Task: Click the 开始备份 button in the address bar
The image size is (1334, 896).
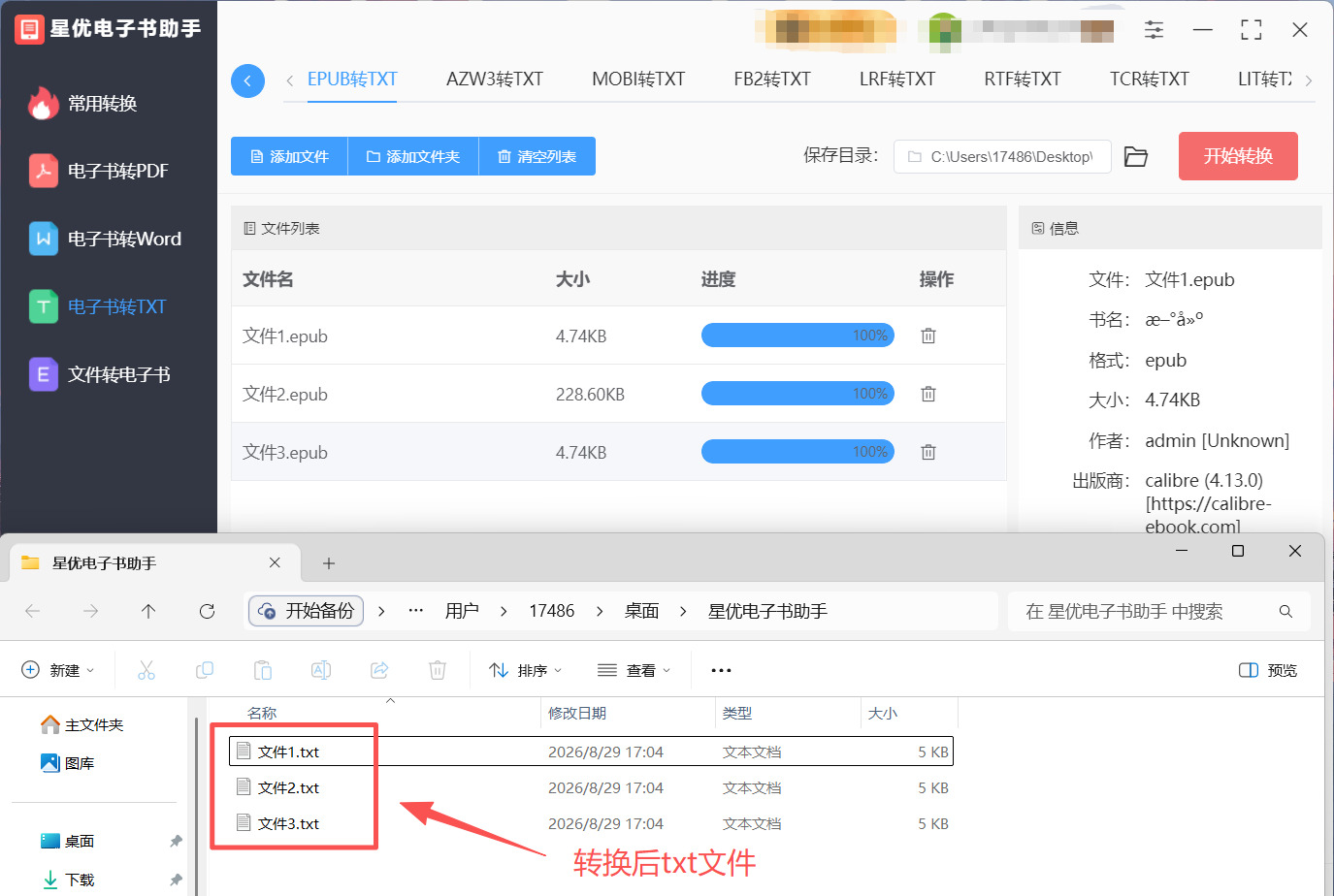Action: point(307,611)
